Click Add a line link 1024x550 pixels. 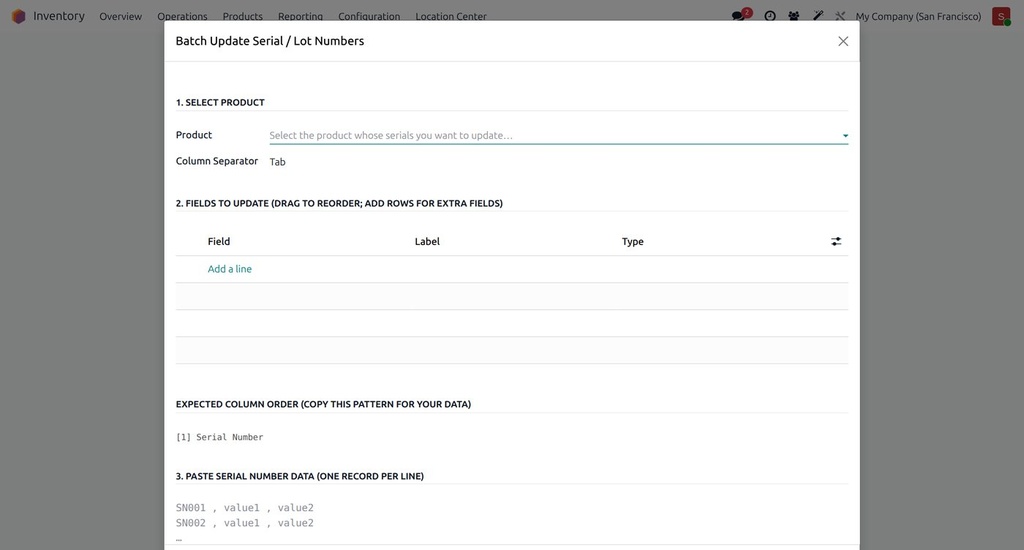(229, 268)
